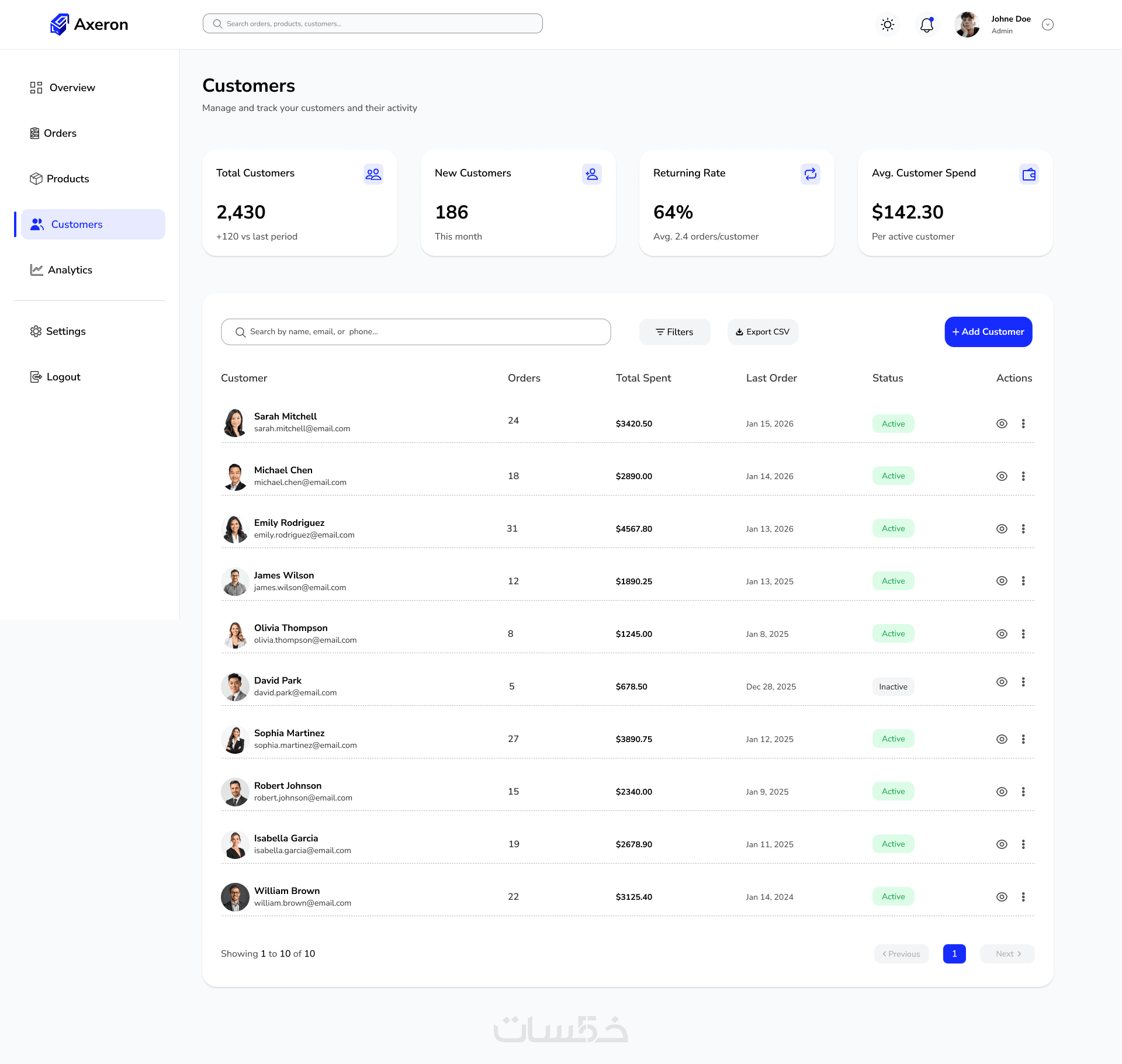Open the Filters options
This screenshot has width=1122, height=1064.
pyautogui.click(x=674, y=332)
